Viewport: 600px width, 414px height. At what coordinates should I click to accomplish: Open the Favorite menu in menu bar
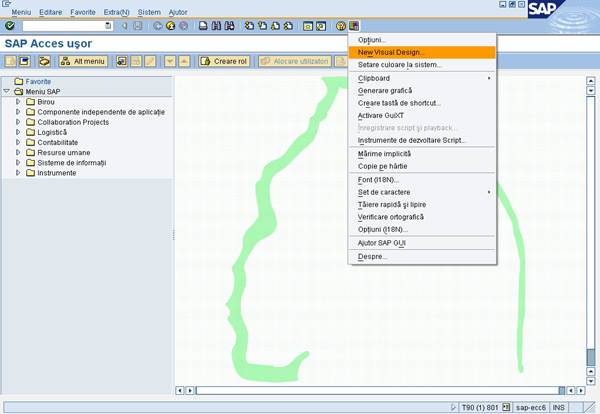click(83, 12)
